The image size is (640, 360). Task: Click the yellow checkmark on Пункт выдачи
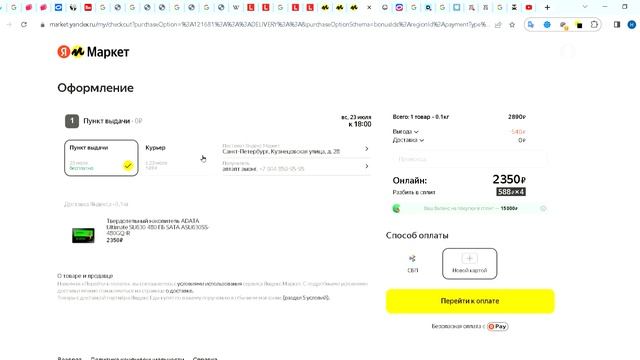[x=128, y=165]
